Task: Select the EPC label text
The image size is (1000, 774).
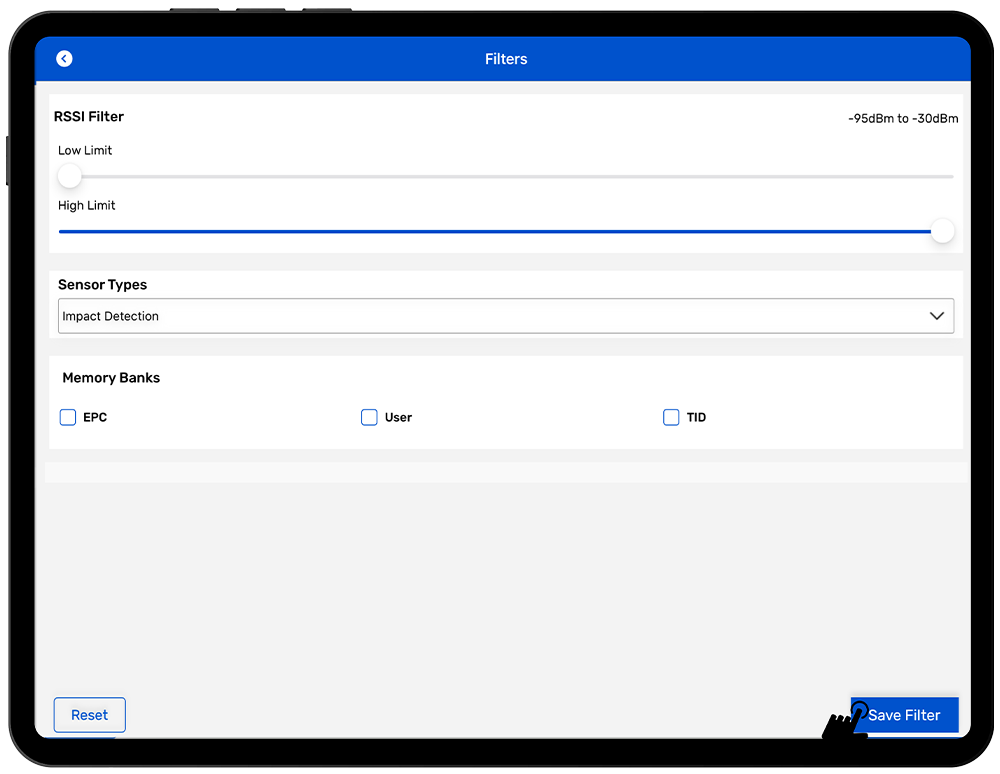Action: tap(95, 417)
